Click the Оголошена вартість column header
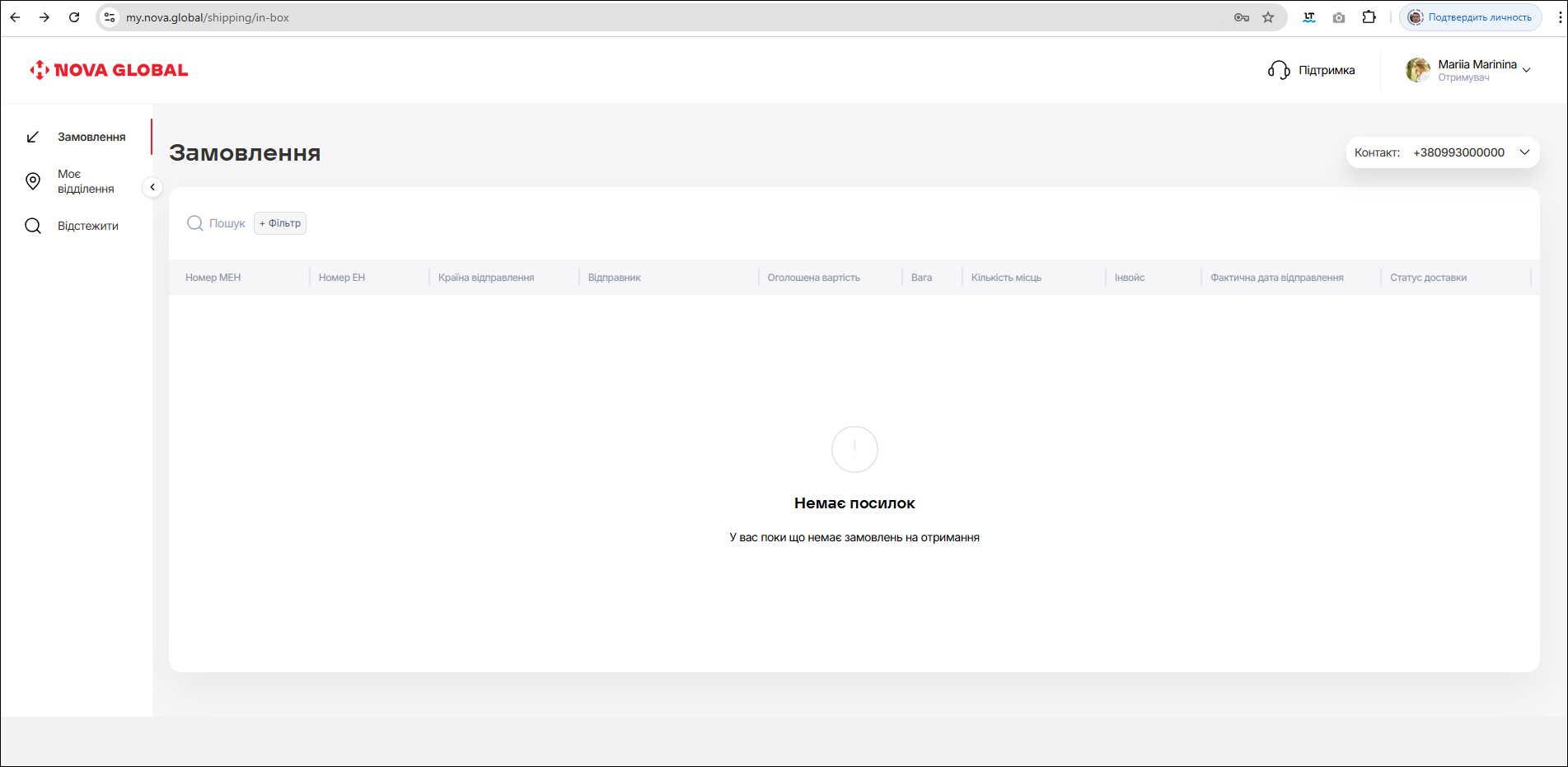The height and width of the screenshot is (767, 1568). coord(814,278)
